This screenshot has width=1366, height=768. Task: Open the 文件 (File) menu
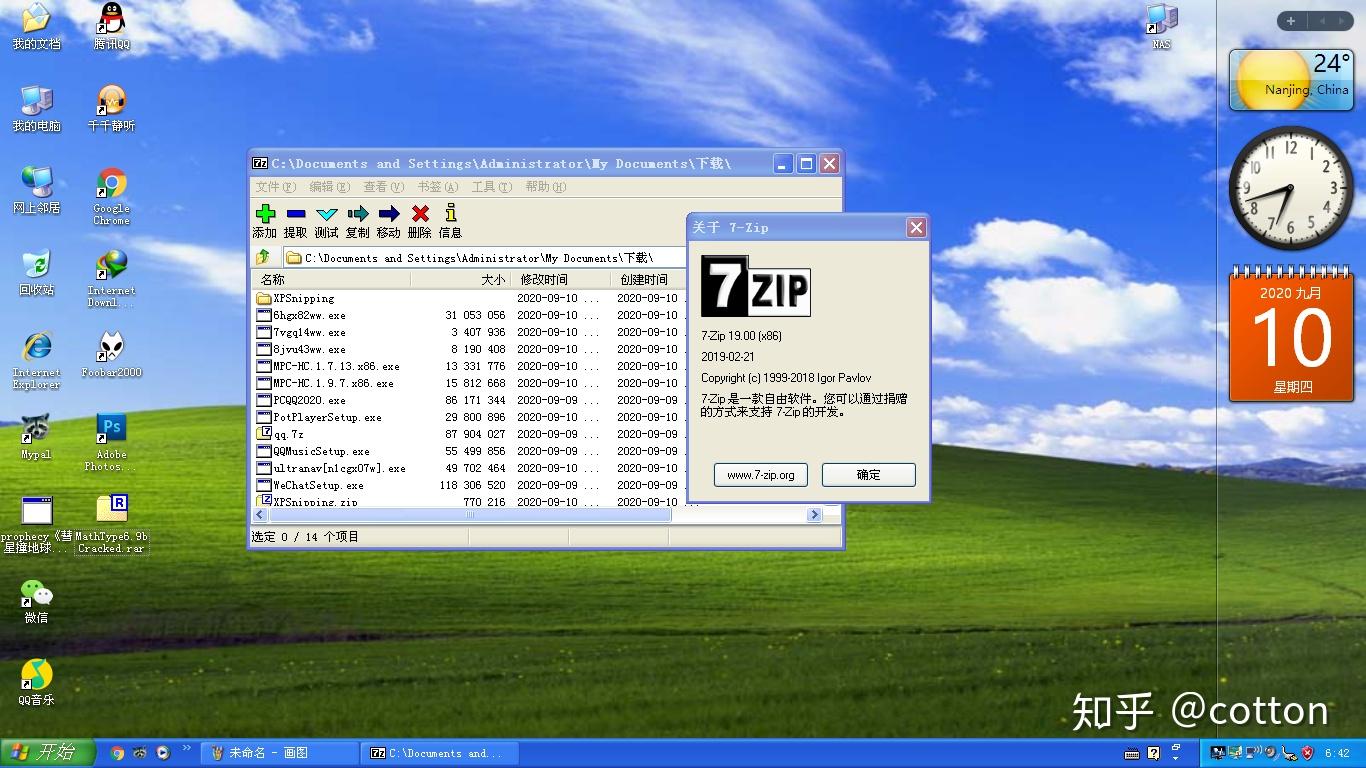pos(270,186)
